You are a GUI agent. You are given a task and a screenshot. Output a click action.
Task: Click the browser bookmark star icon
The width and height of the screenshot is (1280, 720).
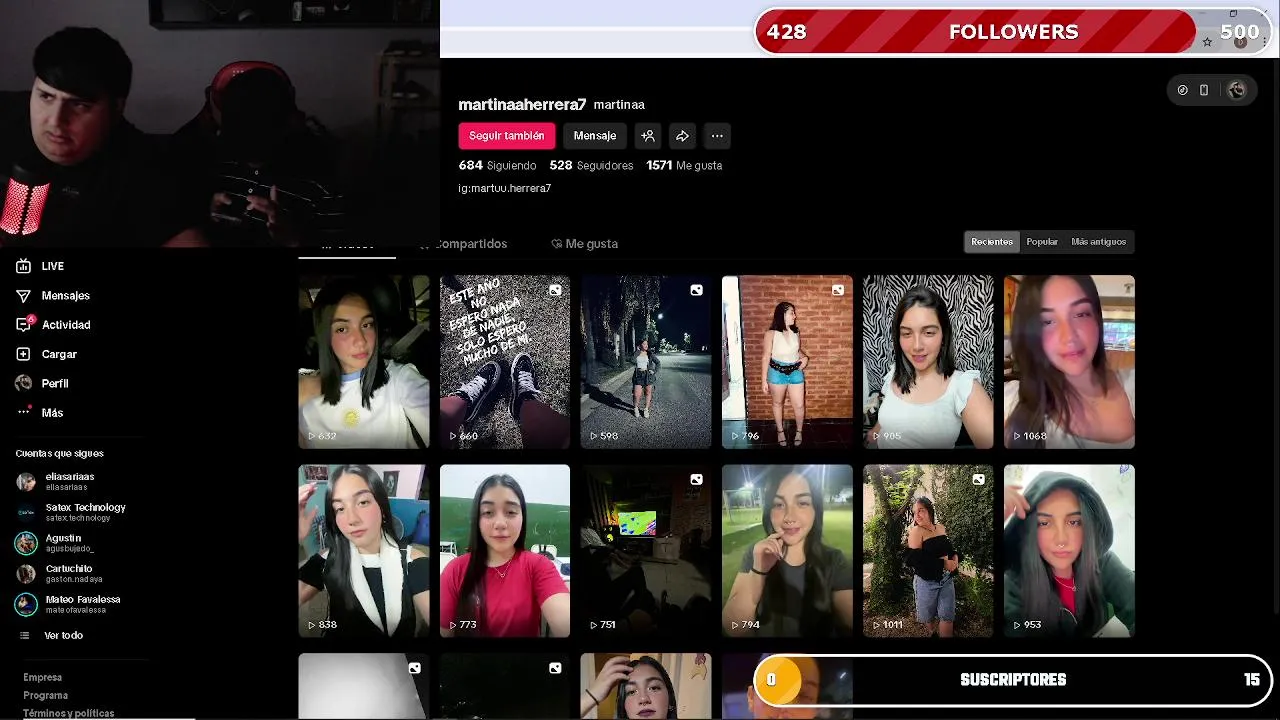[1207, 42]
